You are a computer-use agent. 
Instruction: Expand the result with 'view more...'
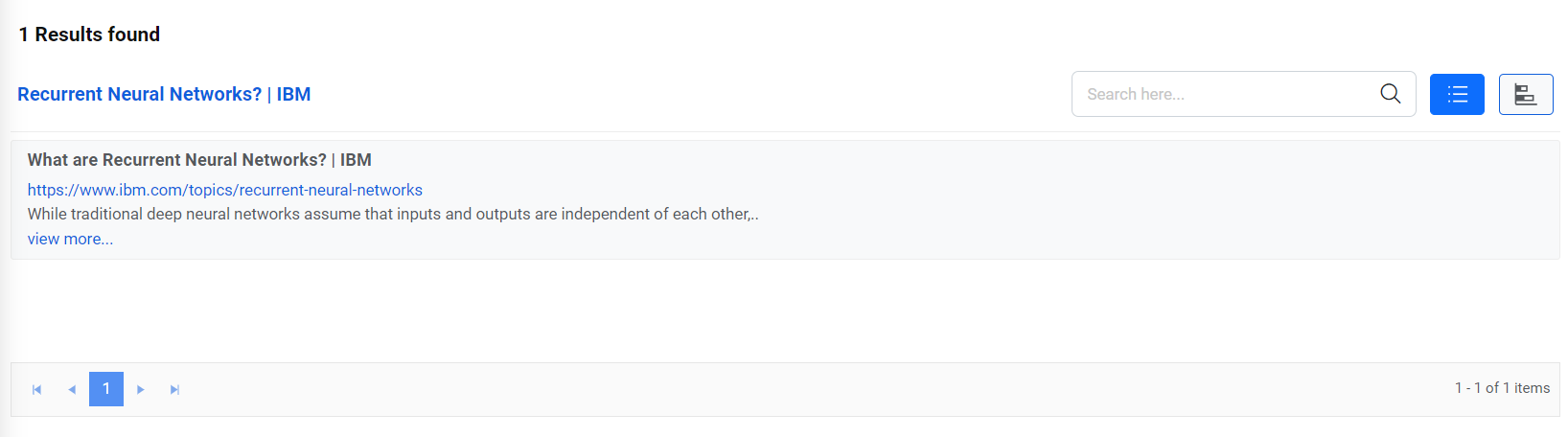coord(70,239)
